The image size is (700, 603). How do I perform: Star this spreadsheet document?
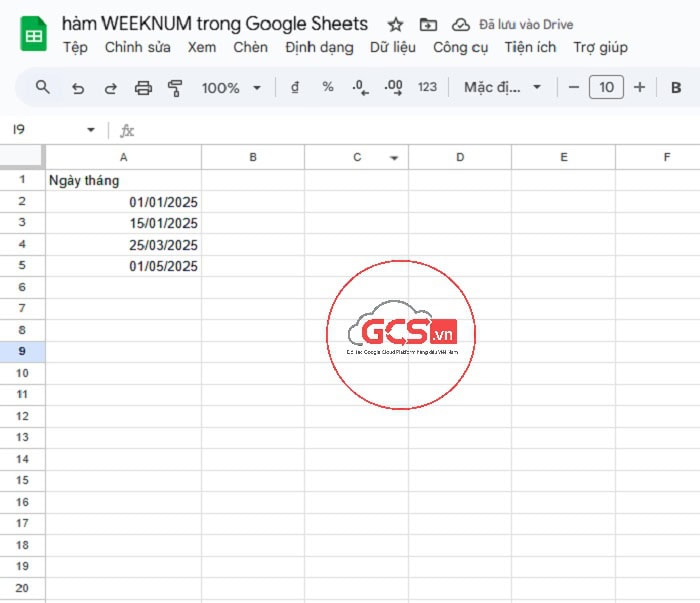(x=395, y=25)
